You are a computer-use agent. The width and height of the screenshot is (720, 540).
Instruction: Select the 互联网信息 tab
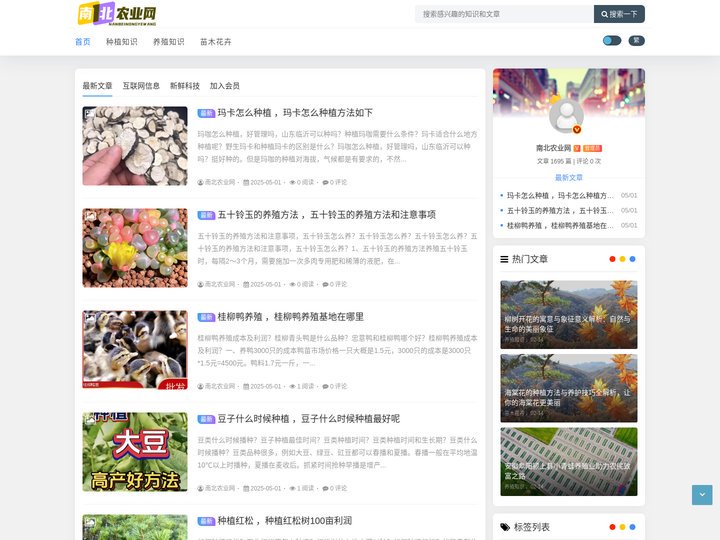pos(141,86)
